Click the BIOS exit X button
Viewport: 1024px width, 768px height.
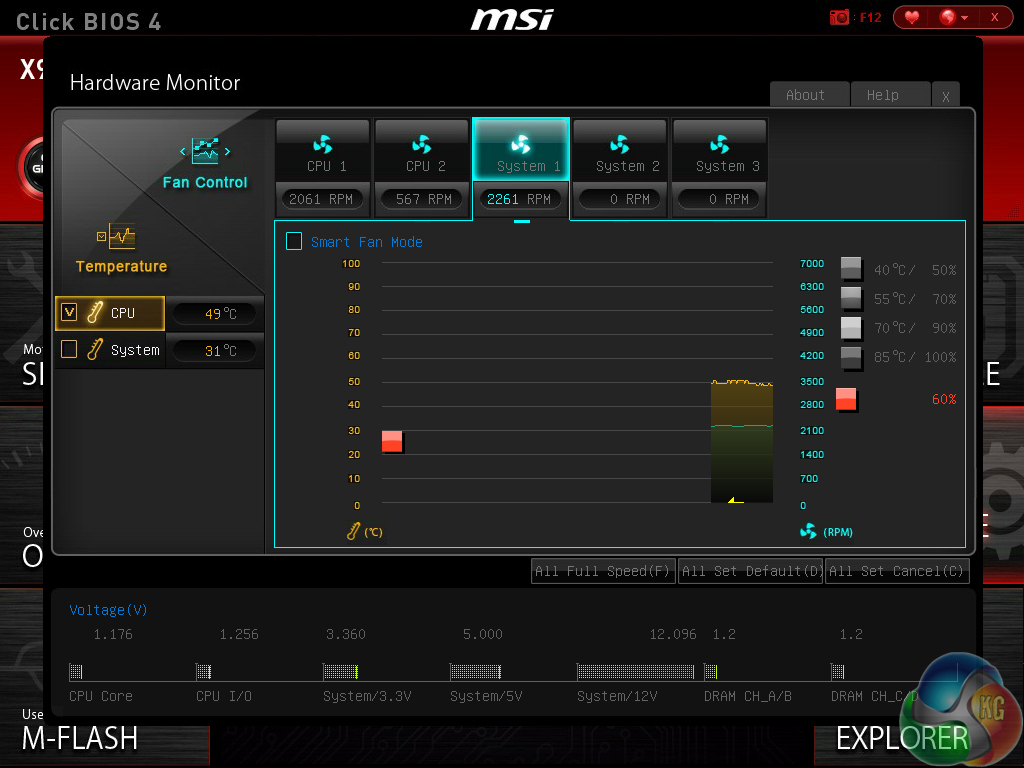coord(995,17)
